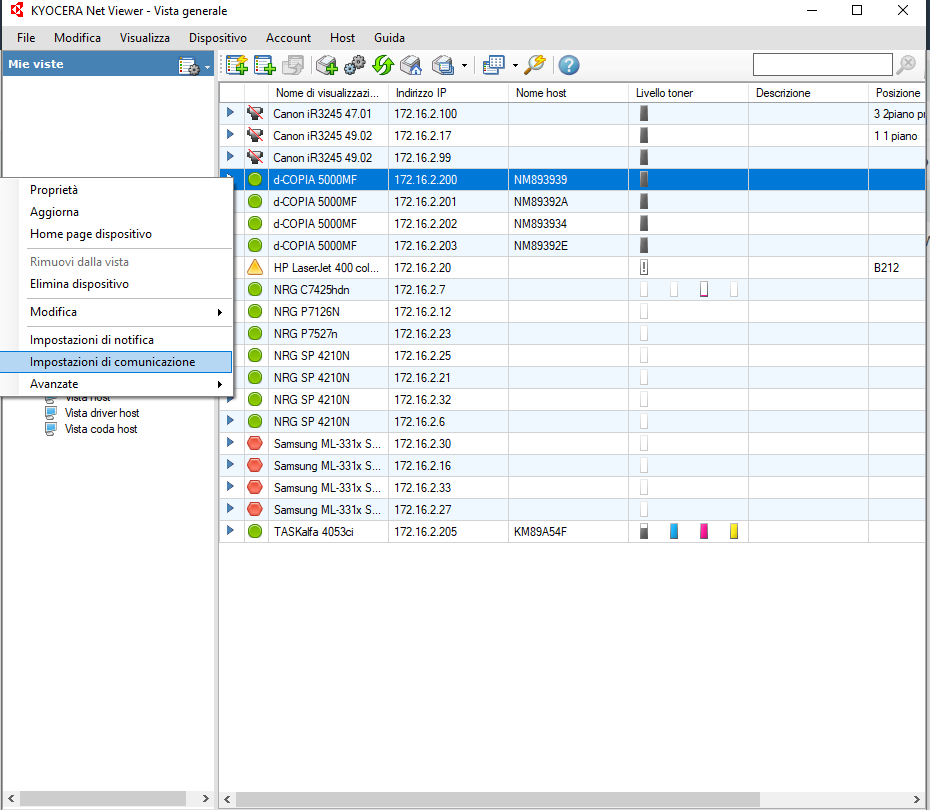Sort by Descrizione column header

[x=808, y=93]
